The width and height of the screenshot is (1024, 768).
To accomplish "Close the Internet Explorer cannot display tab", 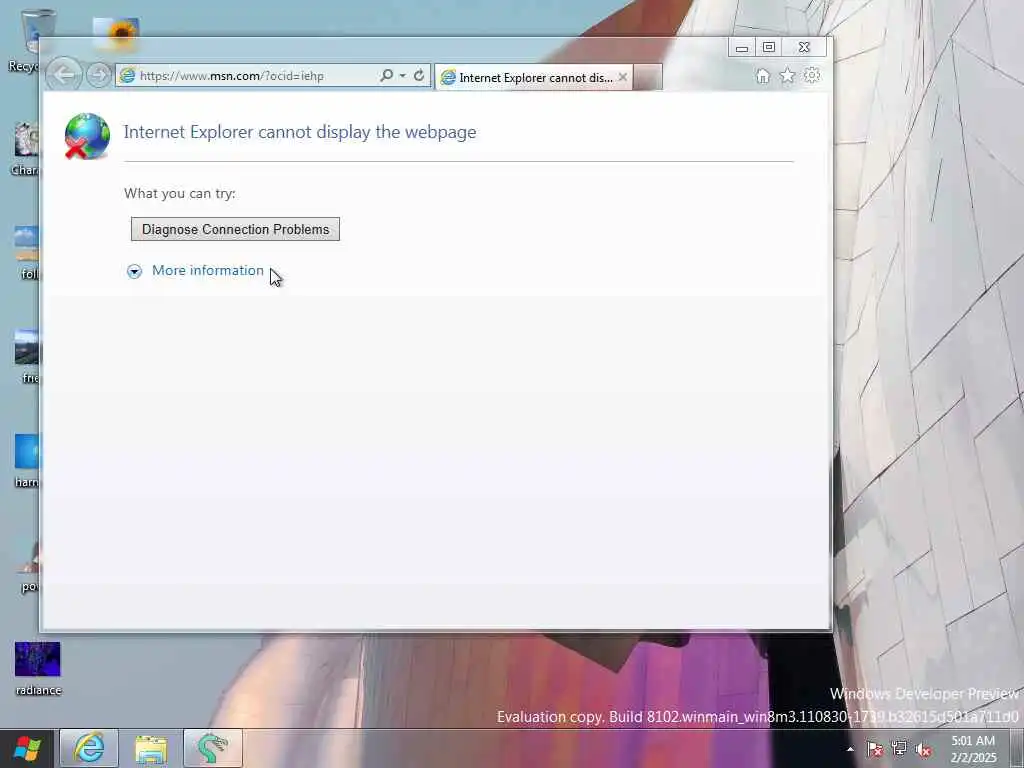I will (x=623, y=77).
